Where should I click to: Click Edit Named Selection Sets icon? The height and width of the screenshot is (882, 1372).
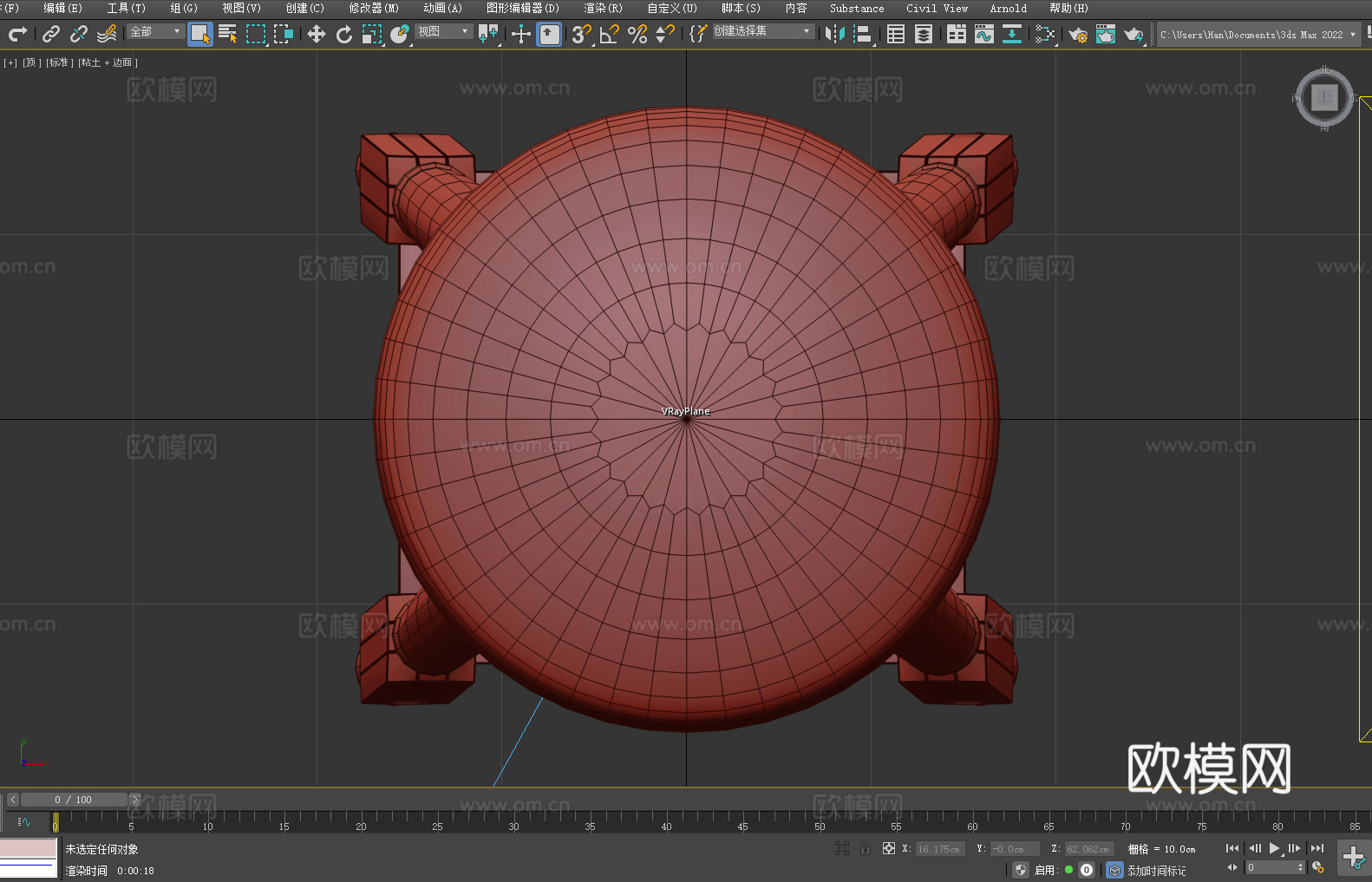click(698, 35)
